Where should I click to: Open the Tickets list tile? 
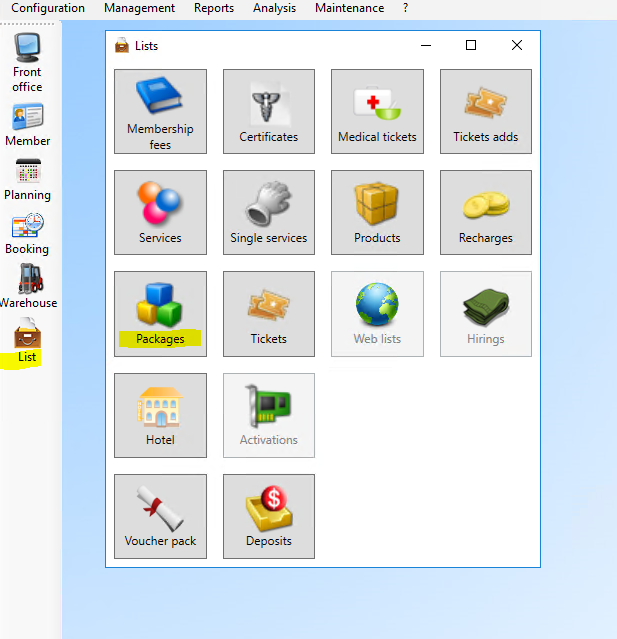[x=269, y=314]
